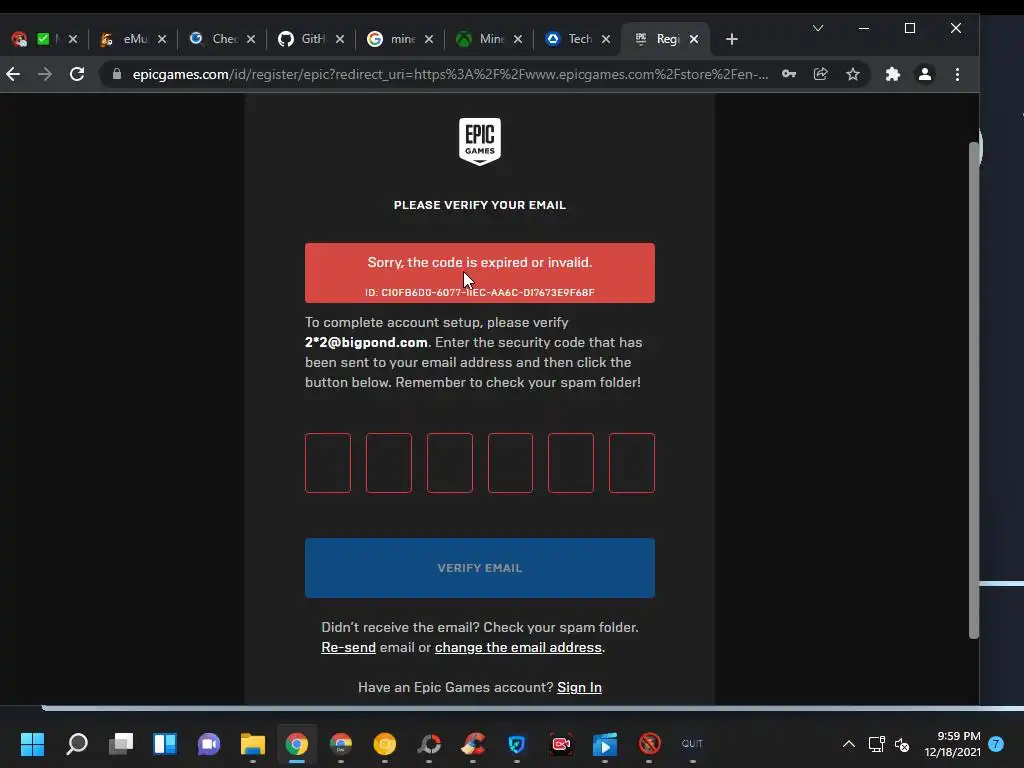
Task: Open a new tab with plus button
Action: pos(731,39)
